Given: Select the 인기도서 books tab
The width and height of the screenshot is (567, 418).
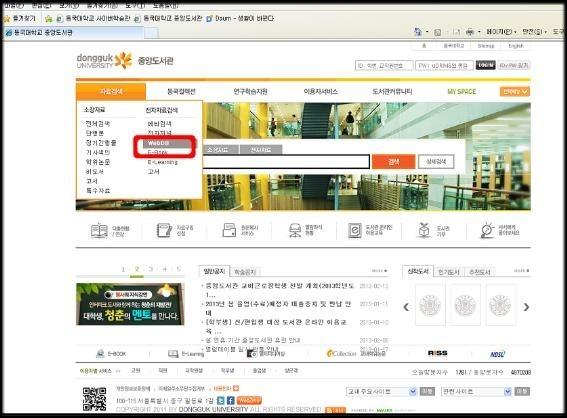Looking at the screenshot, I should [448, 272].
